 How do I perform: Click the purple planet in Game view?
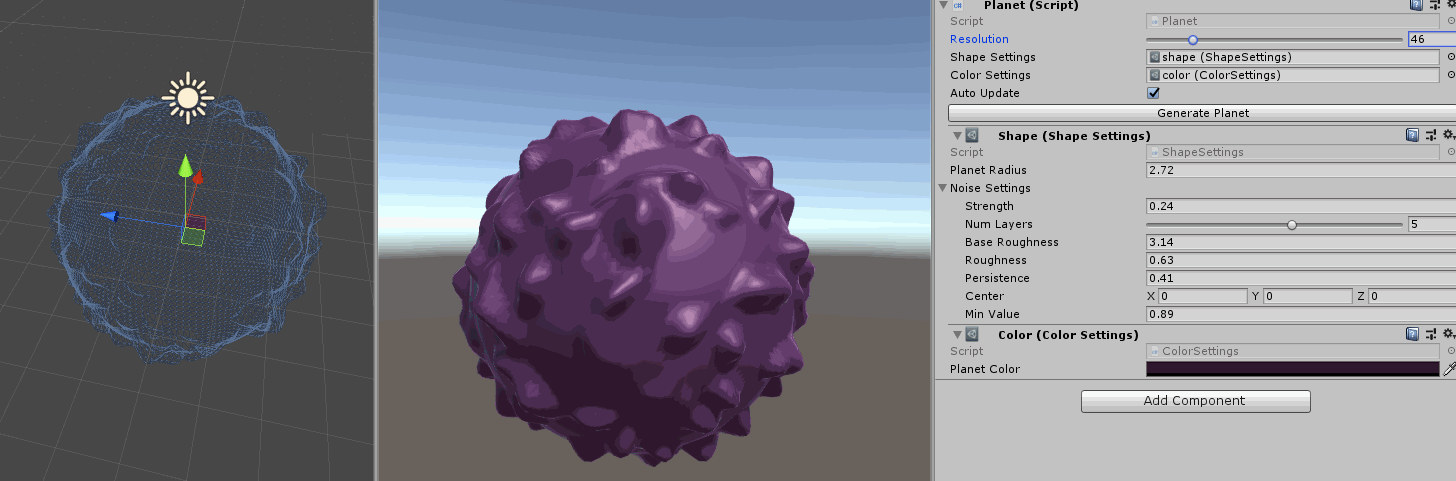tap(632, 288)
